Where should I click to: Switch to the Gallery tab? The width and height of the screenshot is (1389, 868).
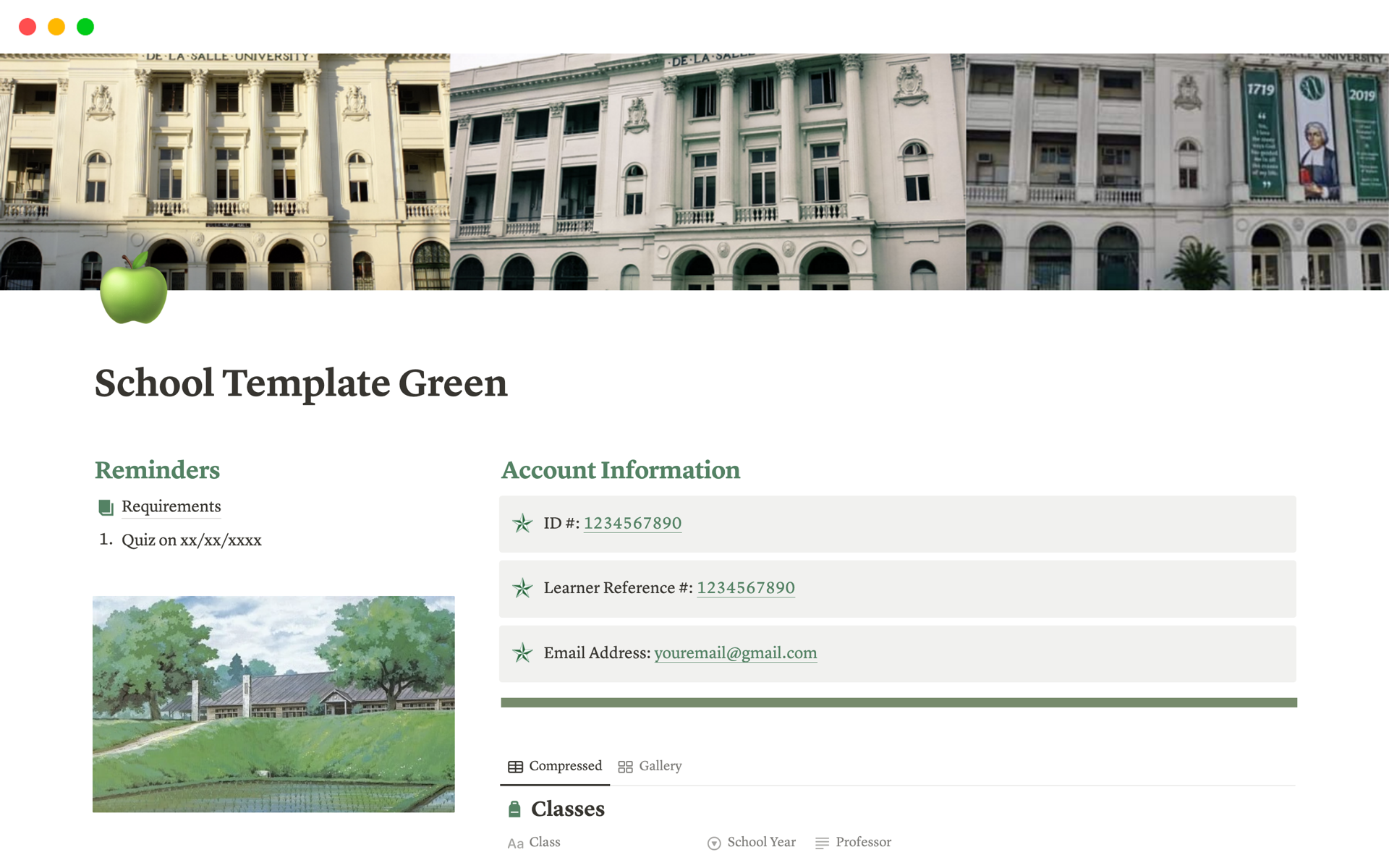point(651,765)
